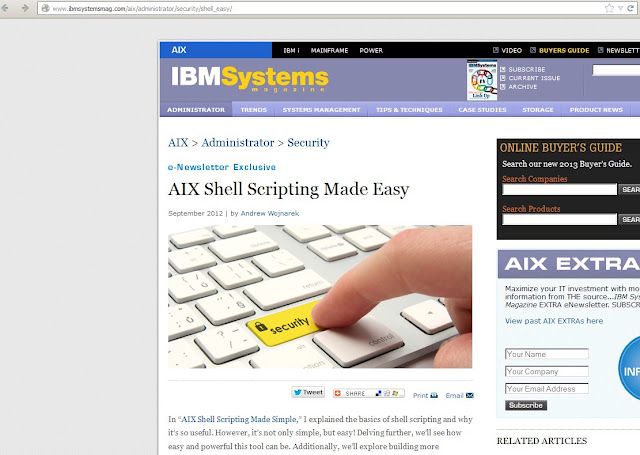Click the Administrator breadcrumb link
The image size is (640, 455).
238,142
